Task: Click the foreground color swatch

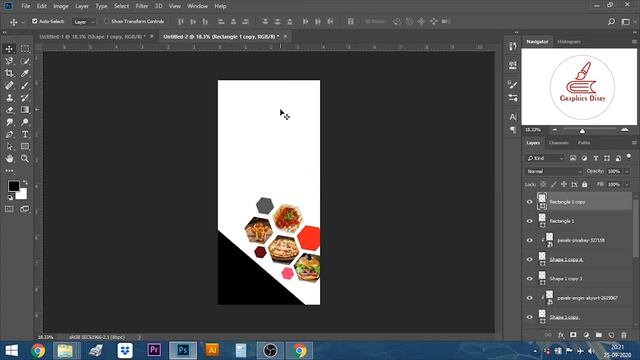Action: coord(13,186)
